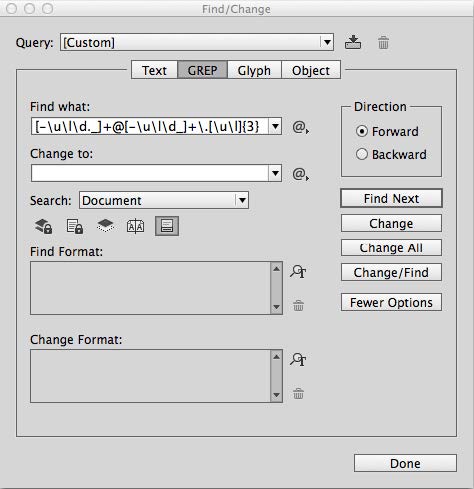The height and width of the screenshot is (489, 474).
Task: Expand the Change to history dropdown
Action: click(275, 173)
